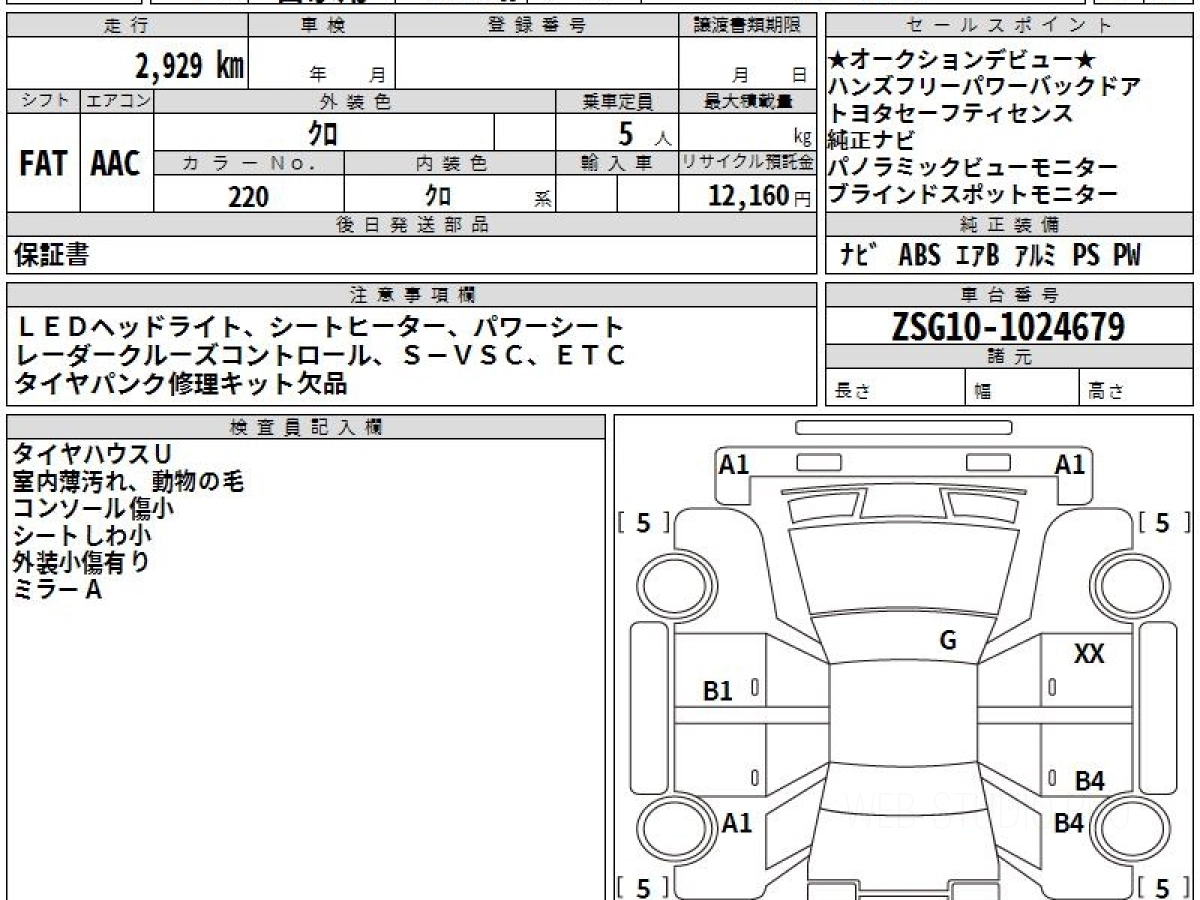Image resolution: width=1200 pixels, height=900 pixels.
Task: Select the 後日発送部品 header
Action: click(411, 225)
